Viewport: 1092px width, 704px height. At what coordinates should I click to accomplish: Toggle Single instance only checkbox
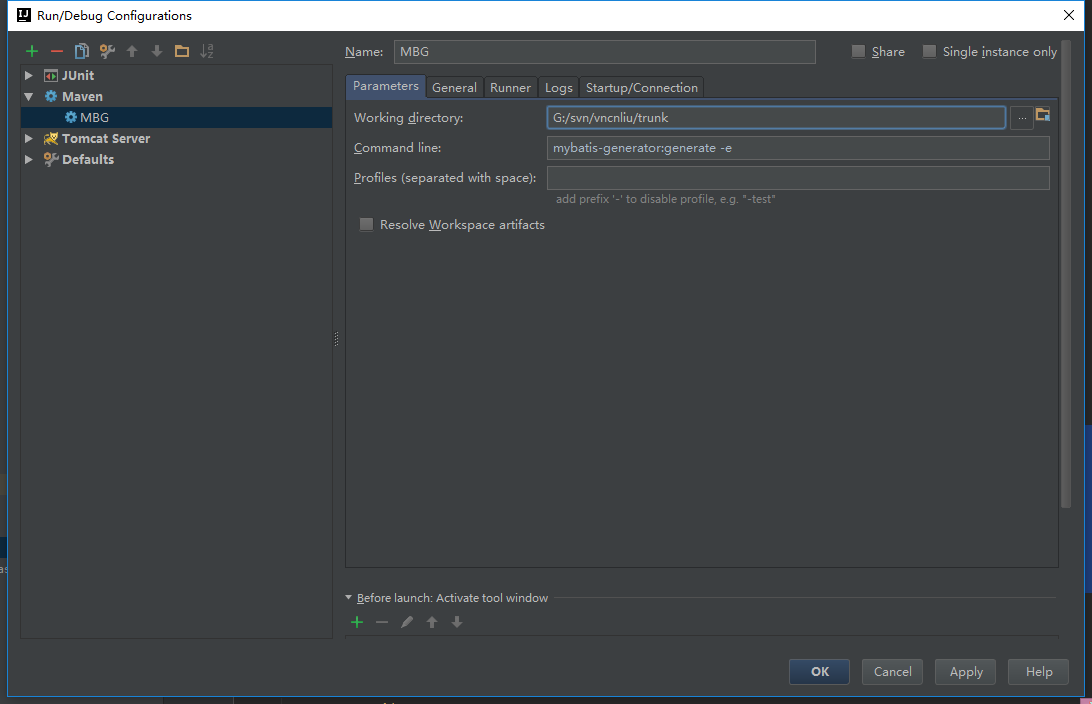[x=929, y=52]
